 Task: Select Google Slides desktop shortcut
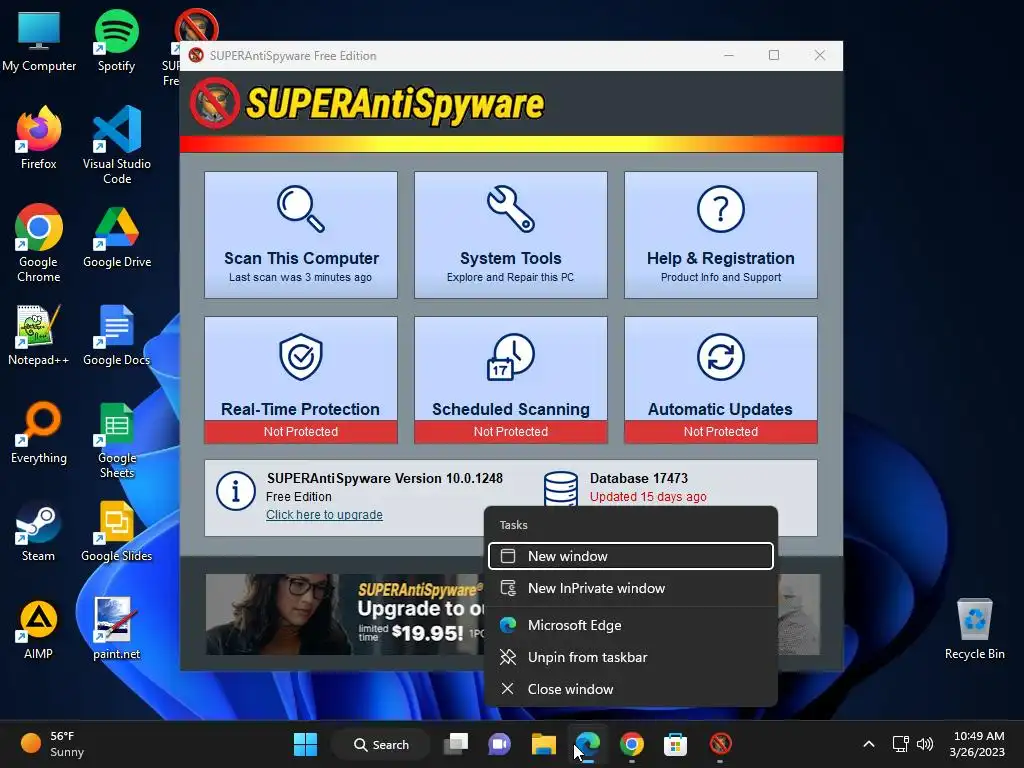(116, 530)
